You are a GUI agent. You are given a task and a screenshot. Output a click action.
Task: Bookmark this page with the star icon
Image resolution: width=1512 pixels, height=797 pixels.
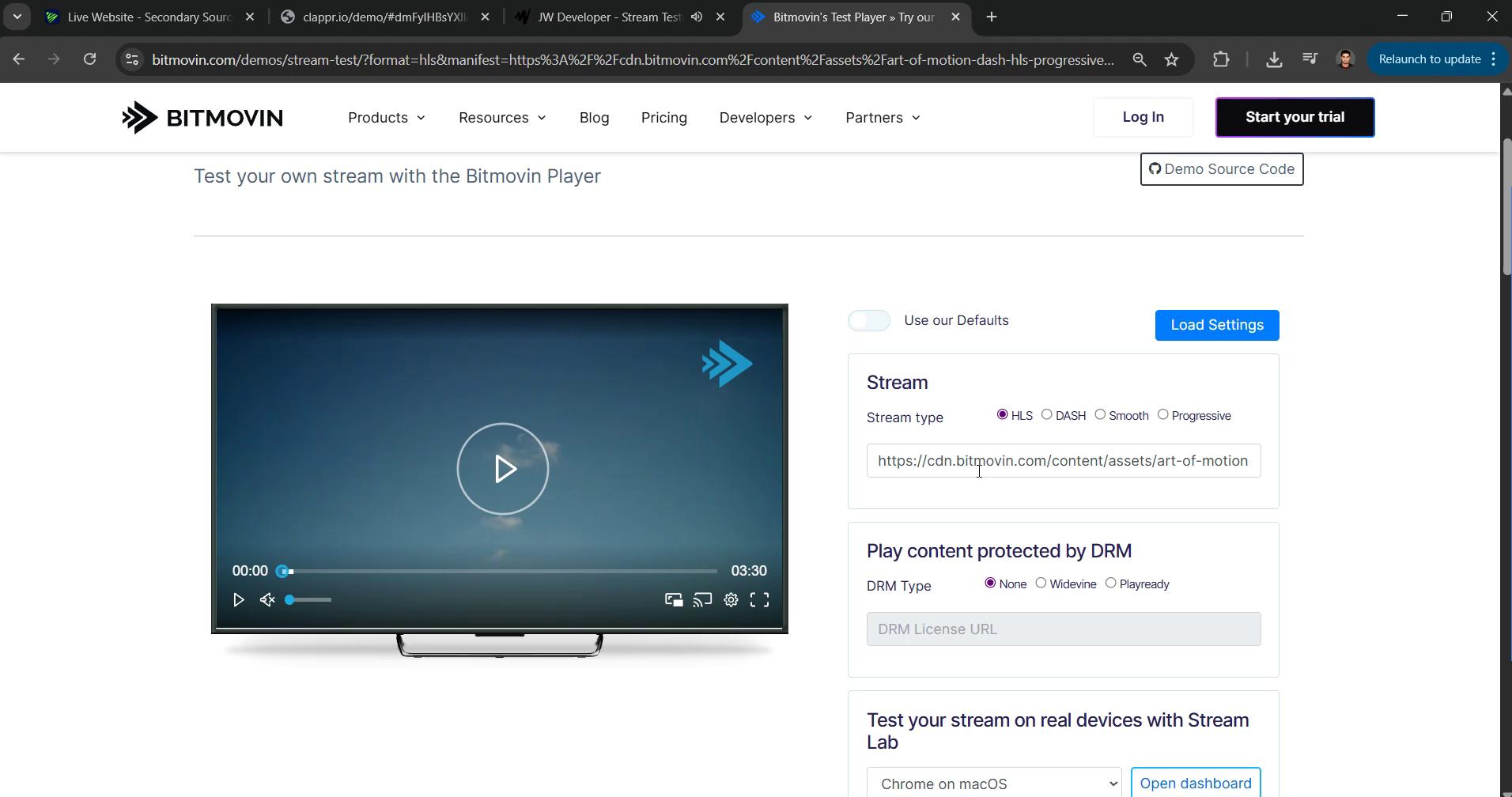coord(1172,59)
